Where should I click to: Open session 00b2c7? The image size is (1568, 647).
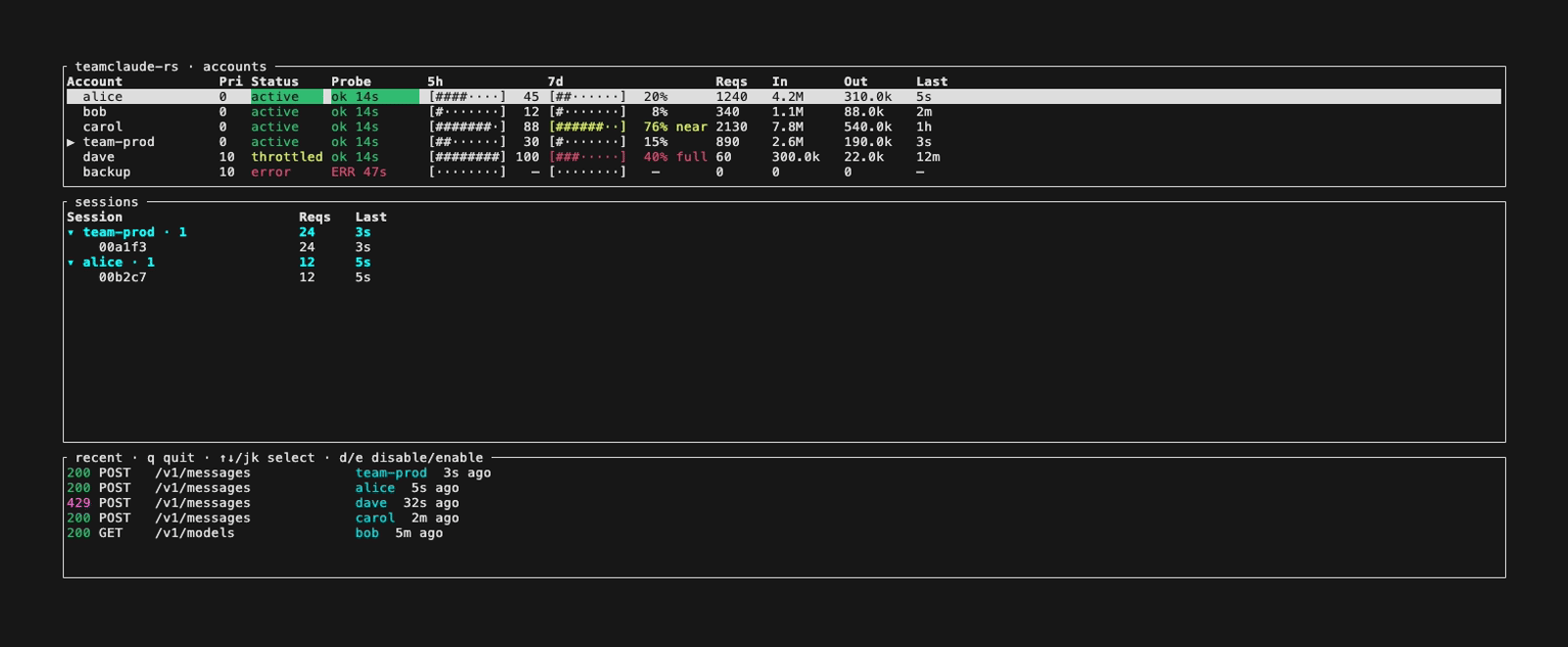[122, 277]
